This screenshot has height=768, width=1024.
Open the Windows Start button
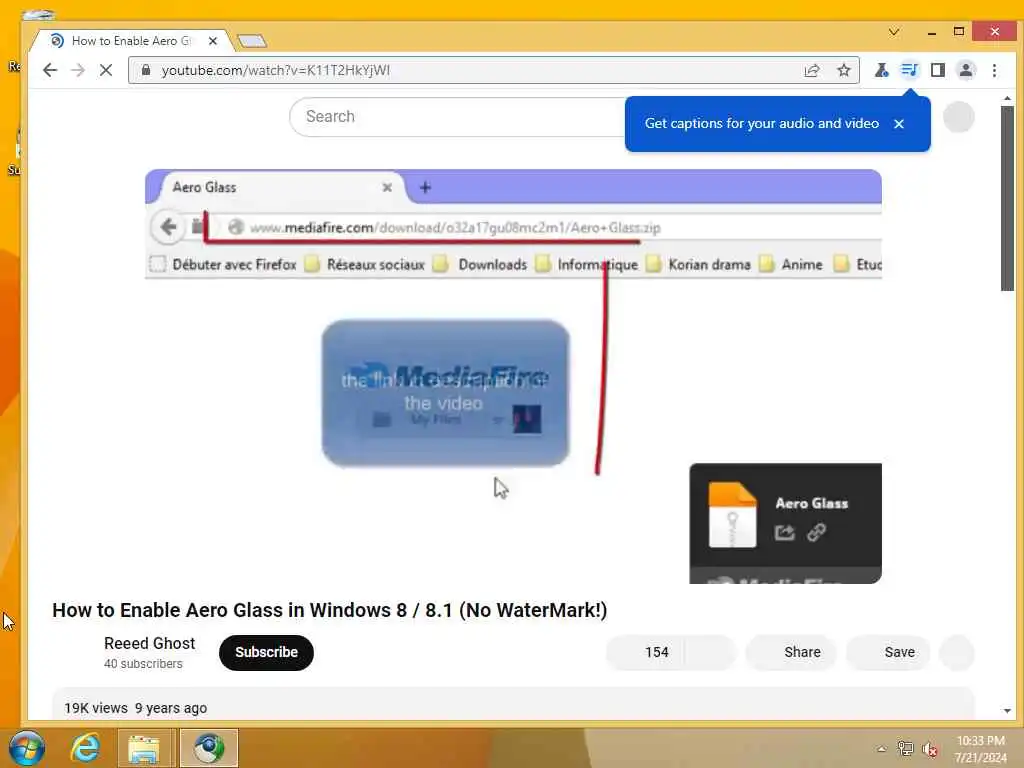(x=27, y=748)
